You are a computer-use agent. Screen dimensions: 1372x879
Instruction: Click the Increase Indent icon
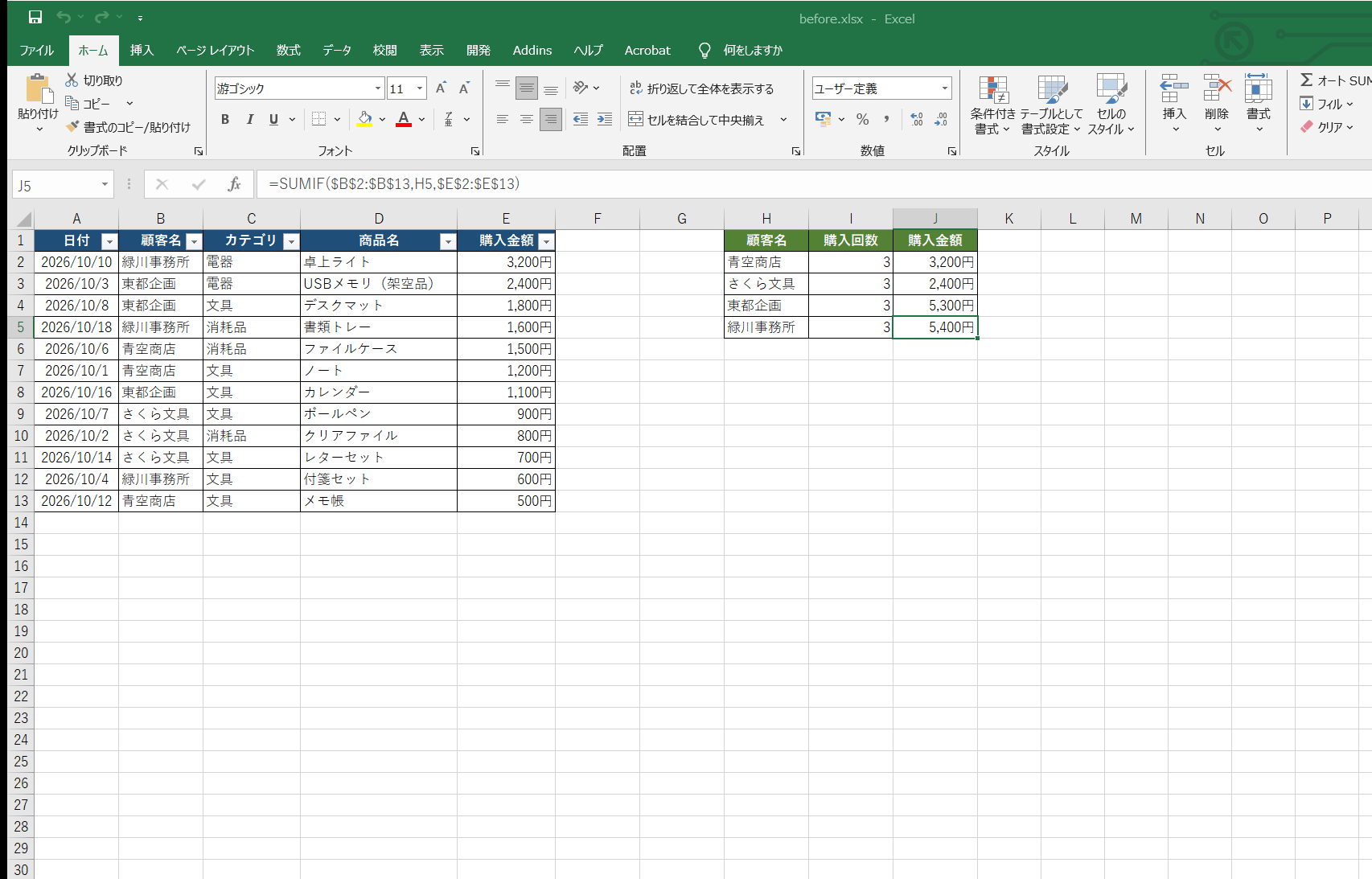point(604,119)
